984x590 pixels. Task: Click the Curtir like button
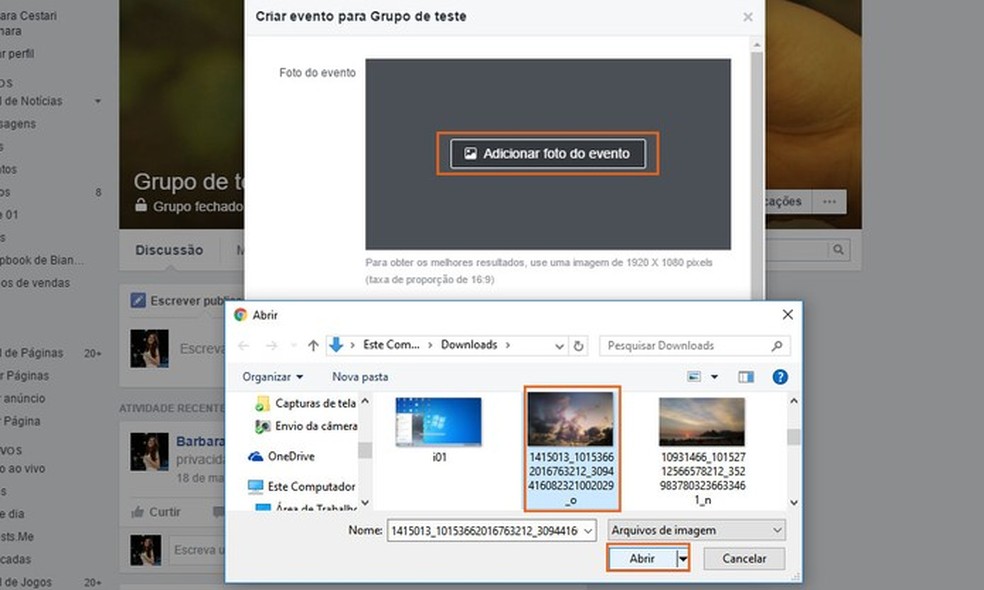coord(156,512)
